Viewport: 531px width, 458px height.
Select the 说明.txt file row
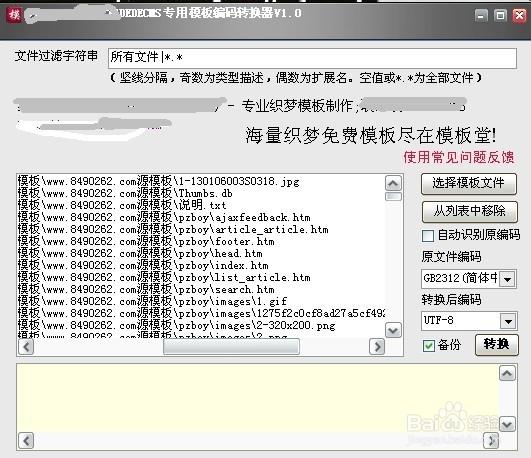[x=201, y=205]
